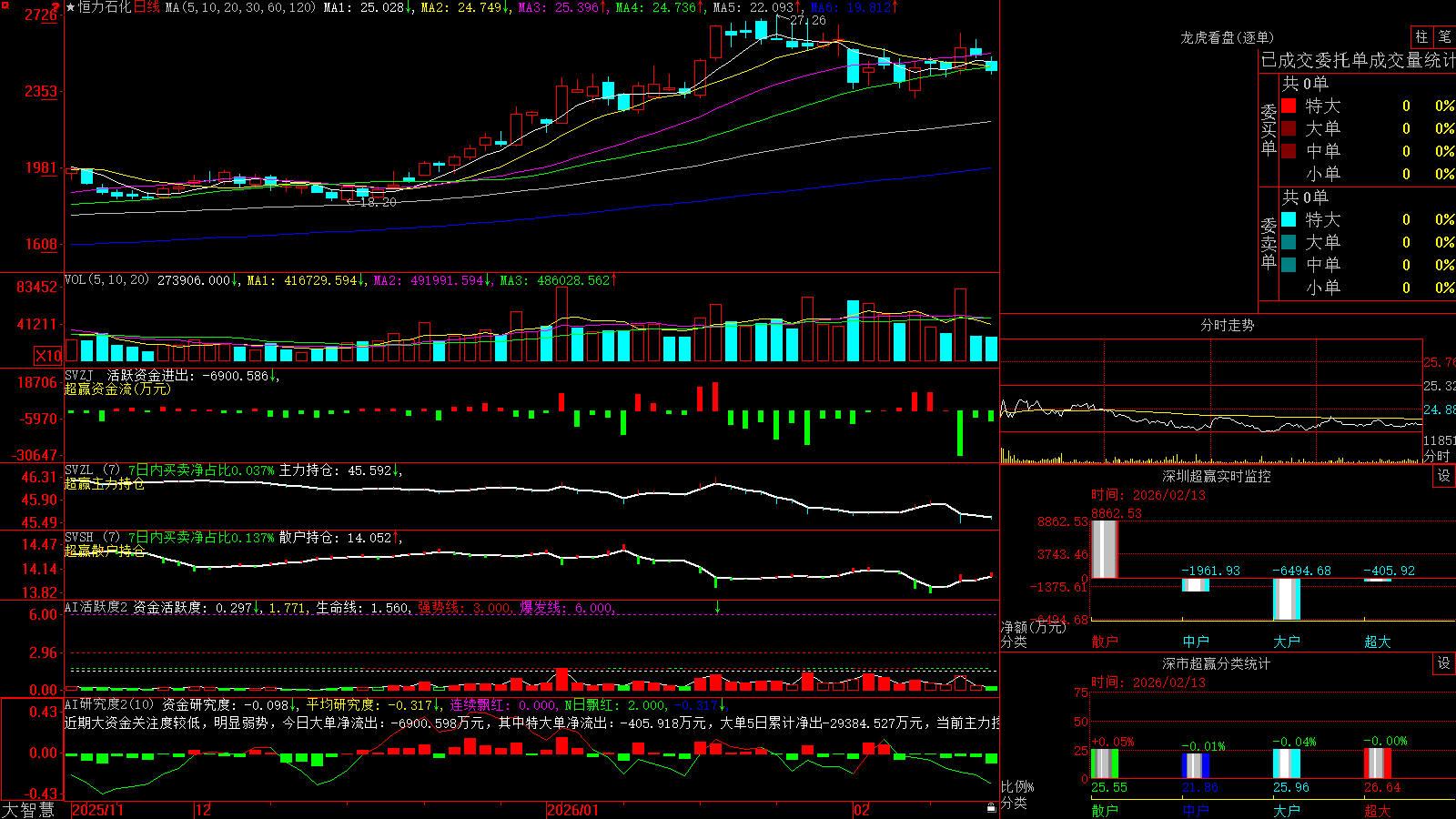Click the 18.20 low price annotation

379,202
